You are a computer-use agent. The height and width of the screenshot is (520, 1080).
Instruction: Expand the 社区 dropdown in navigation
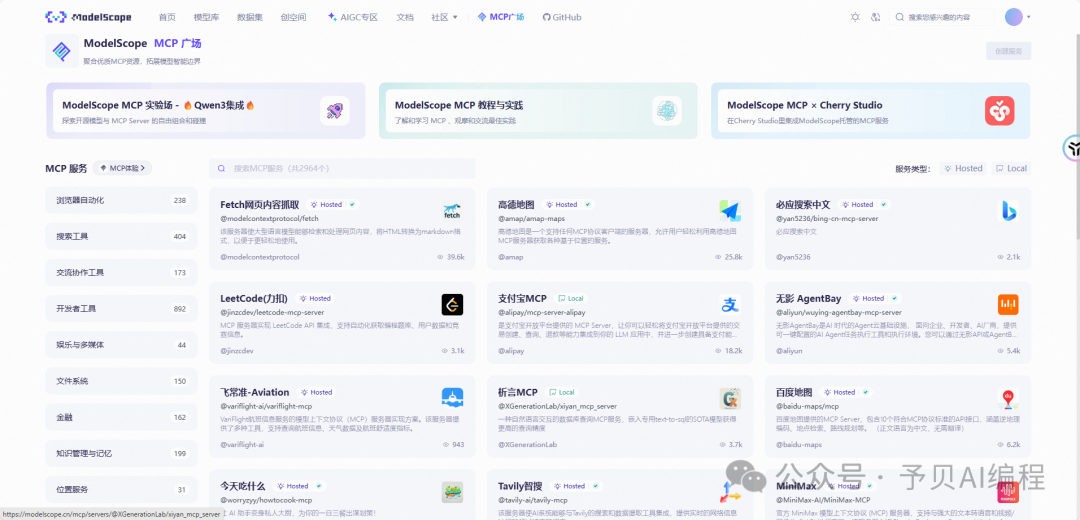click(444, 17)
